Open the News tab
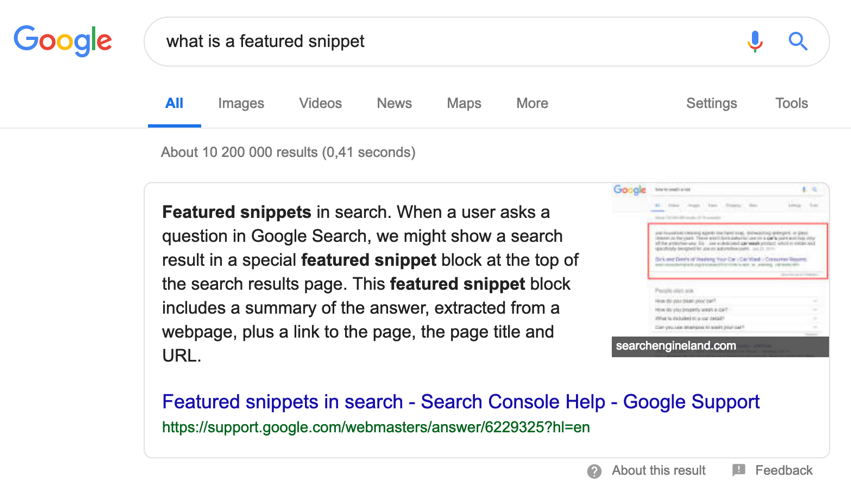The width and height of the screenshot is (851, 500). pos(395,103)
